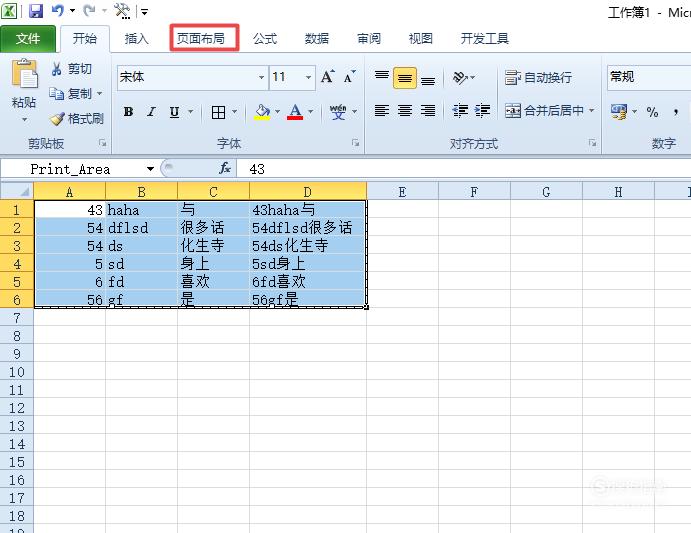This screenshot has width=691, height=533.
Task: Open the 字体 dialog launcher
Action: tap(355, 143)
